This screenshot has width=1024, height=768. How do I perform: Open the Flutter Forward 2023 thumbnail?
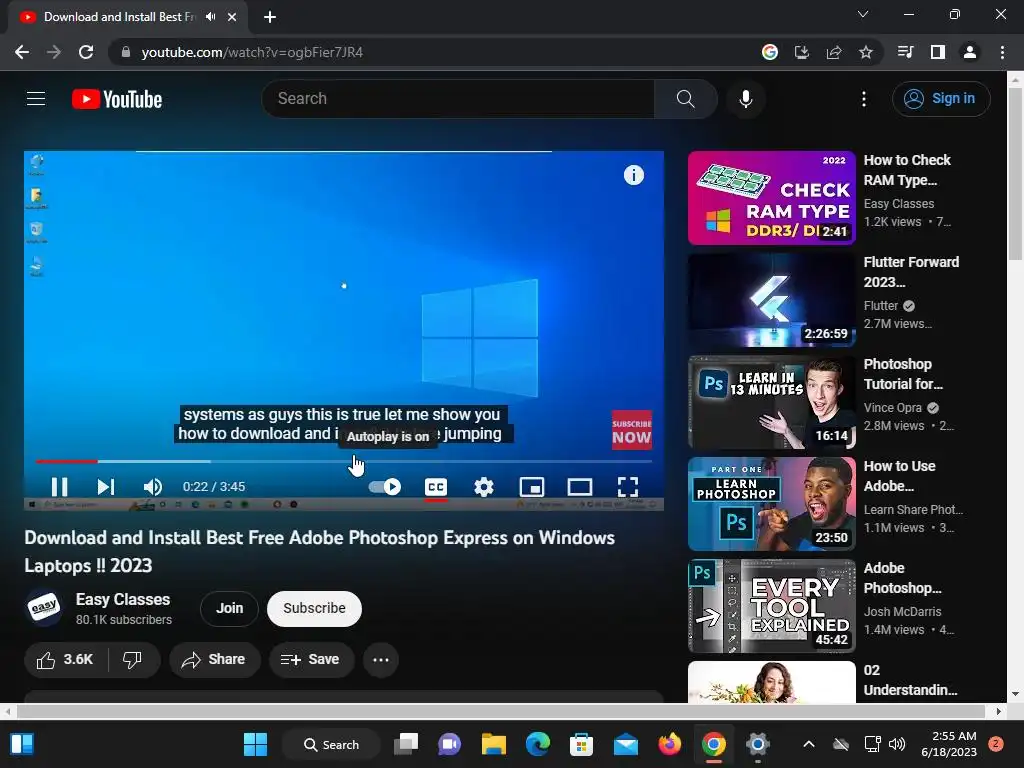click(771, 300)
